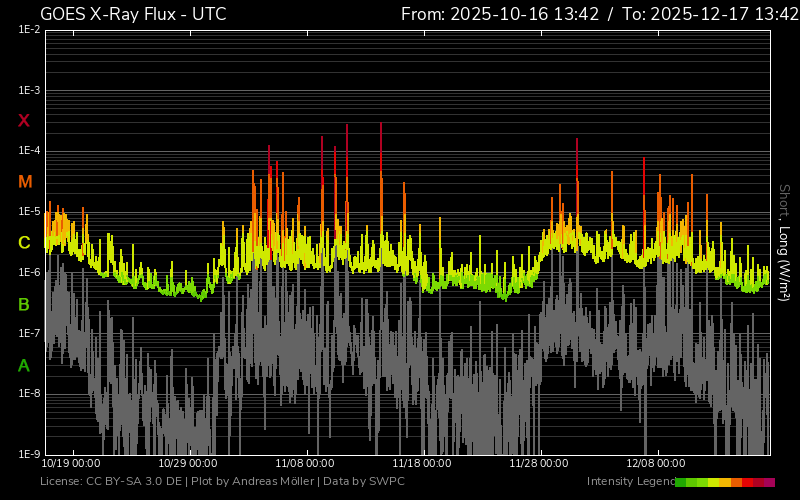Click the intensity legend color bar

[x=724, y=482]
